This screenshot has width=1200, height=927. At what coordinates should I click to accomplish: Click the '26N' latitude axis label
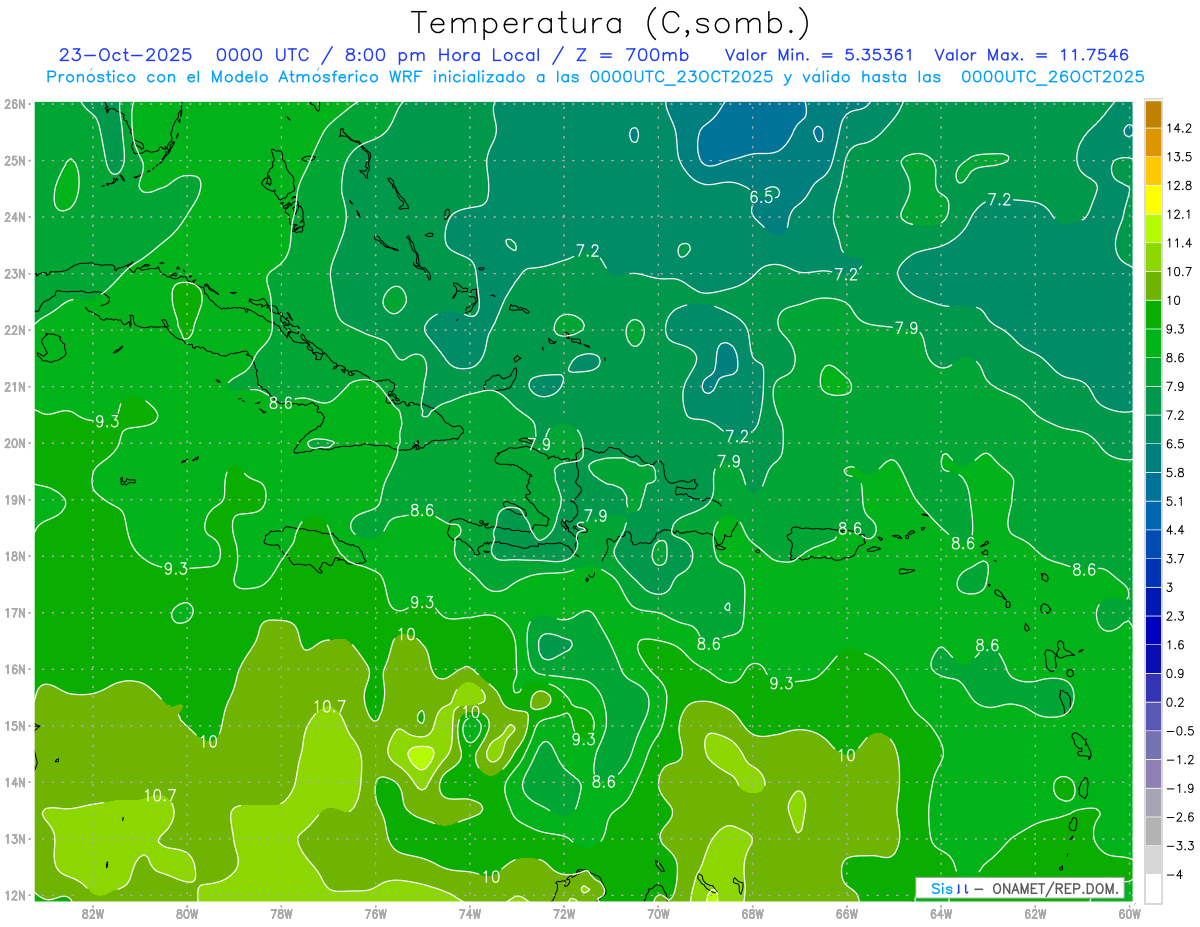(x=15, y=103)
